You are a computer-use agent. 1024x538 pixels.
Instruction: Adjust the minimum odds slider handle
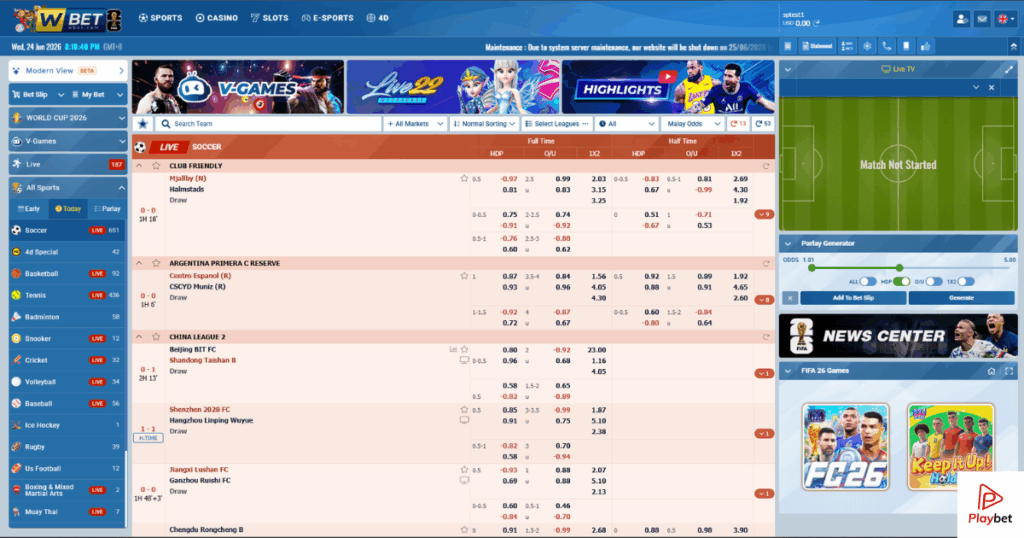(812, 268)
